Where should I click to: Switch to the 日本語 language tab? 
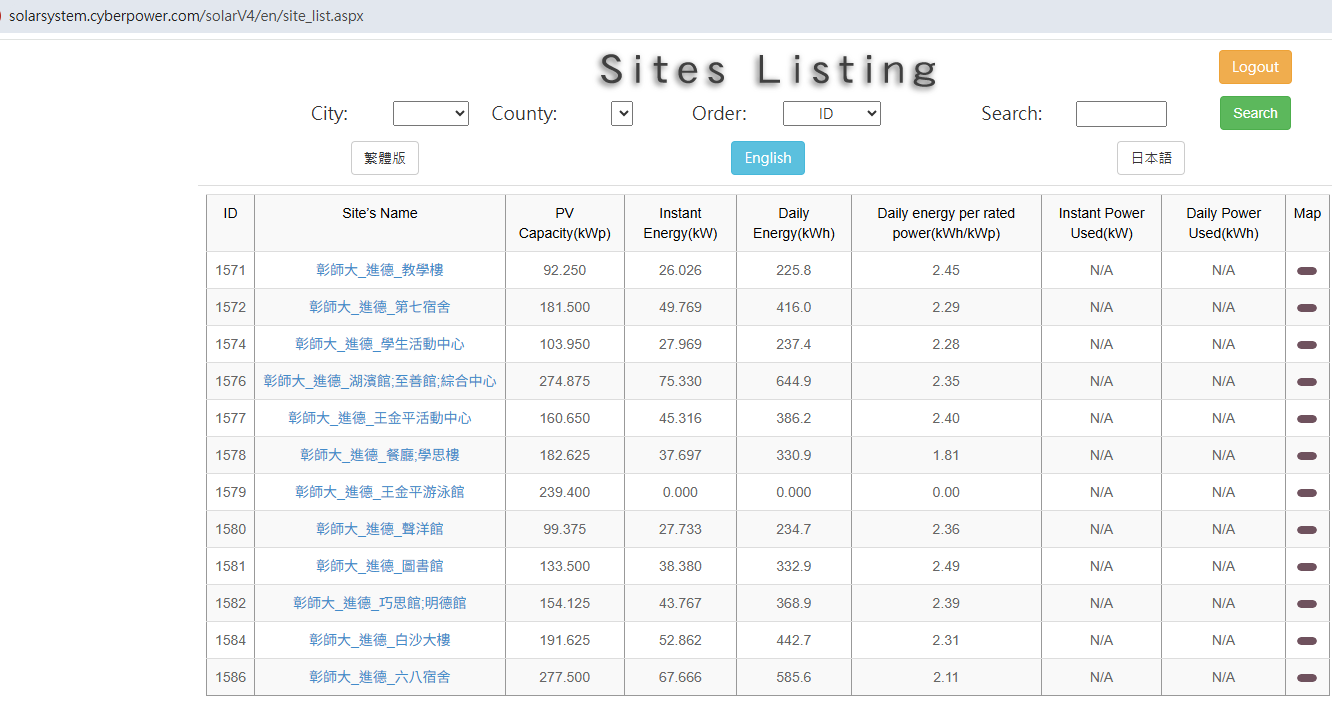pos(1150,157)
